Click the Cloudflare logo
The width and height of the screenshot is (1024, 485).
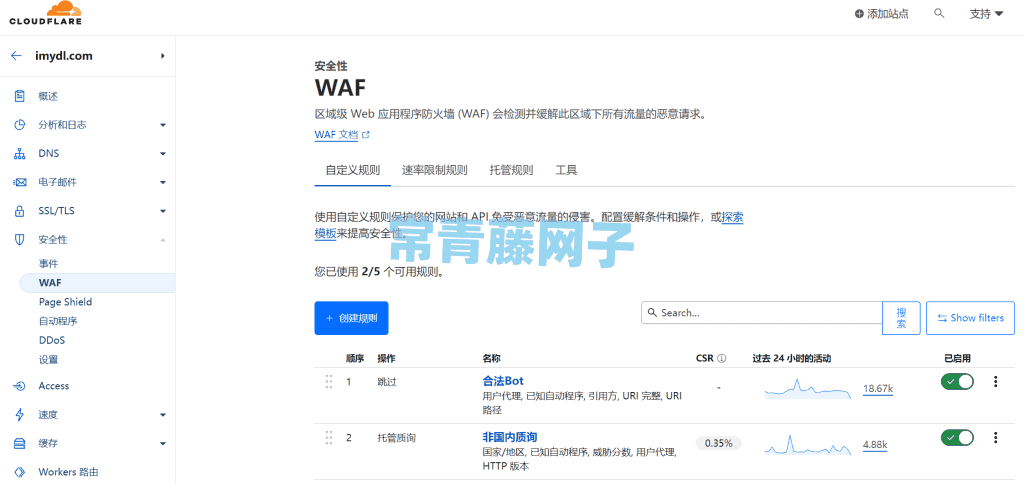[45, 13]
